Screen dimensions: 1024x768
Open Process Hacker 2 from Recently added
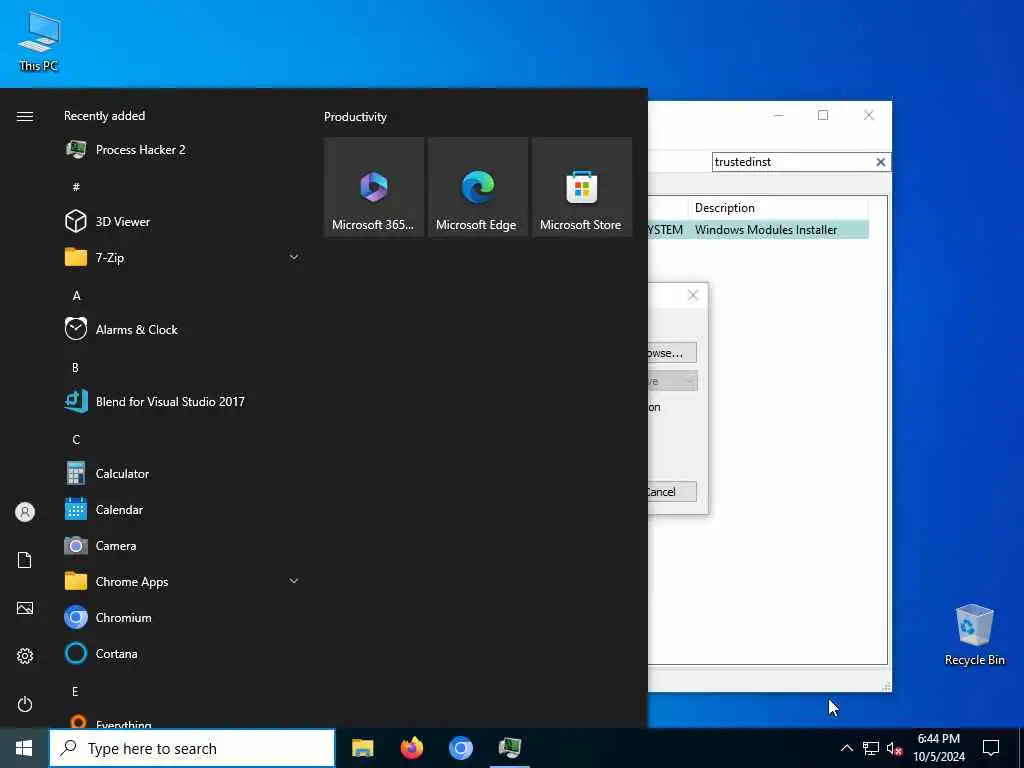coord(183,150)
